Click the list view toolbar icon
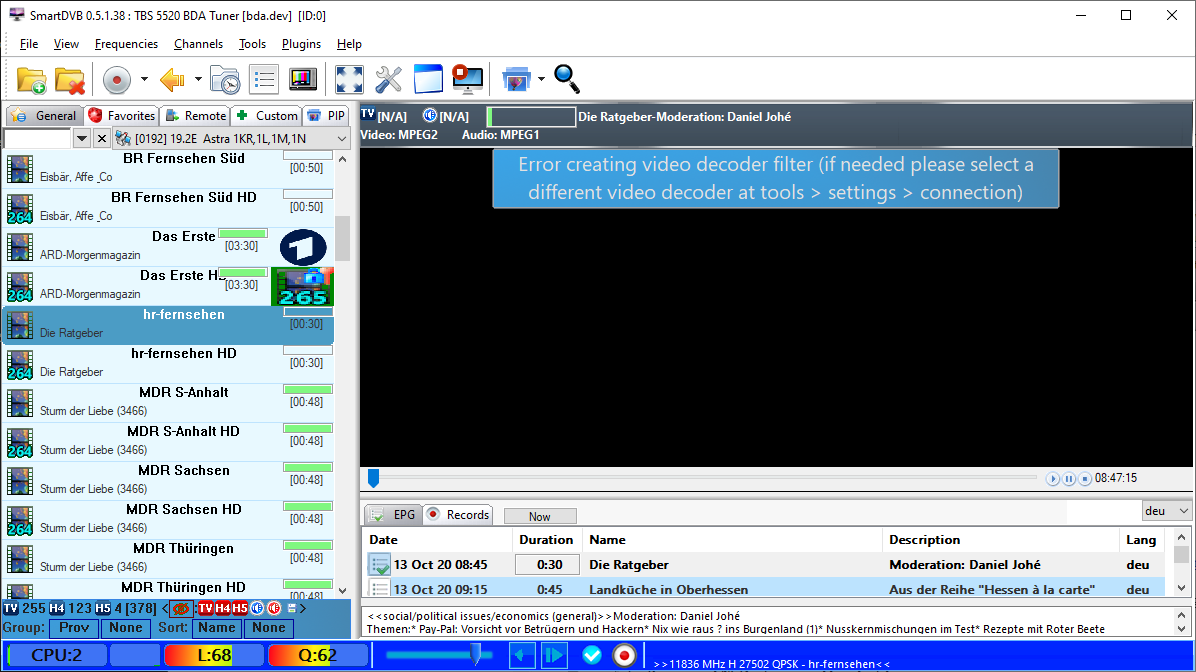Screen dimensions: 1196x672 [264, 79]
